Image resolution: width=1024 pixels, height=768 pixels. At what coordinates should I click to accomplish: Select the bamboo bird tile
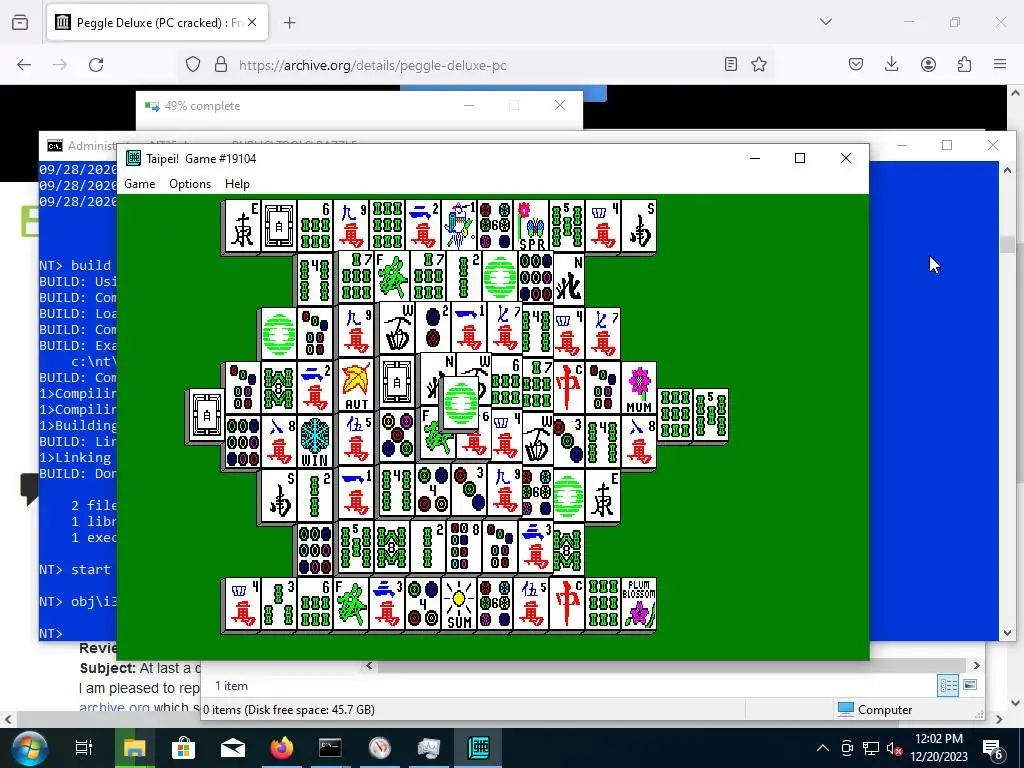point(459,225)
